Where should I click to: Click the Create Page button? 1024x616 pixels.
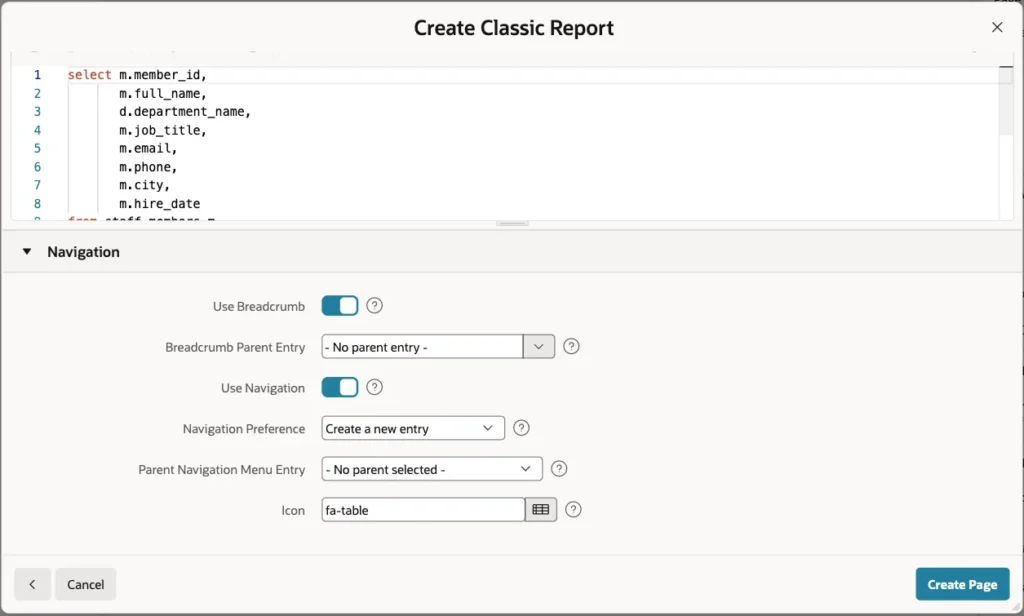tap(963, 584)
